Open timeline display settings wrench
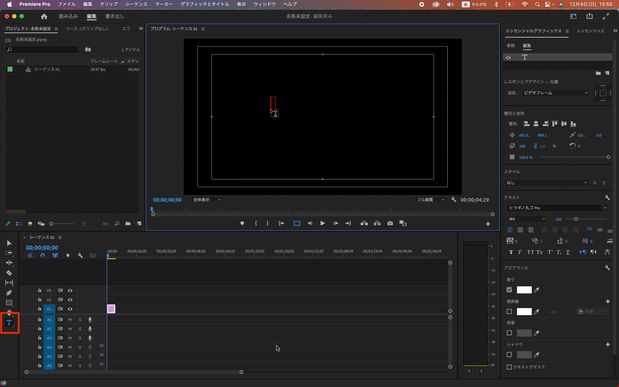This screenshot has width=619, height=387. 80,255
